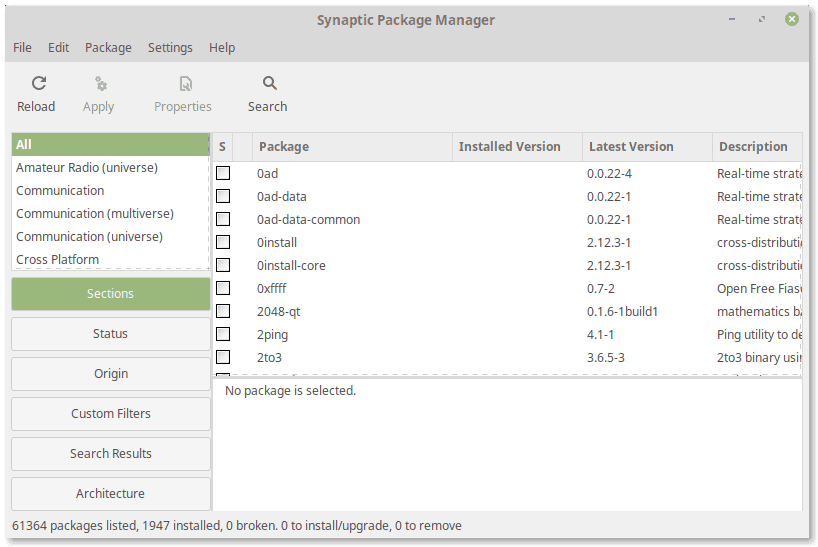
Task: Click the Apply gears icon
Action: click(101, 83)
